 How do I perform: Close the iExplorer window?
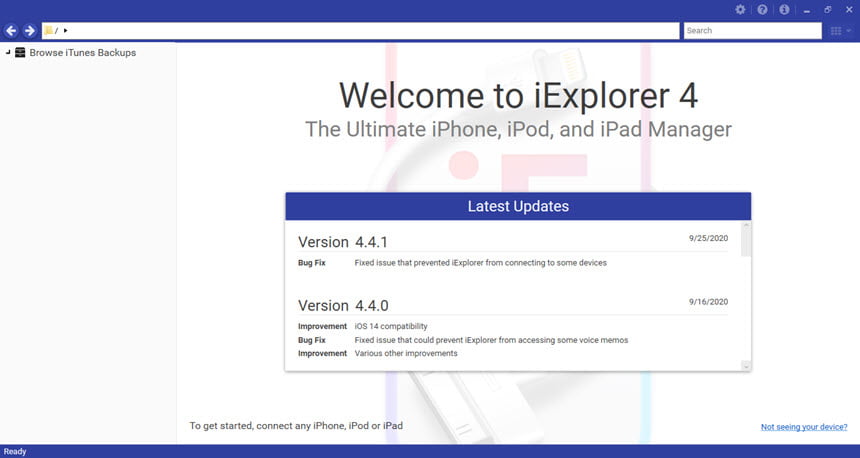[849, 9]
